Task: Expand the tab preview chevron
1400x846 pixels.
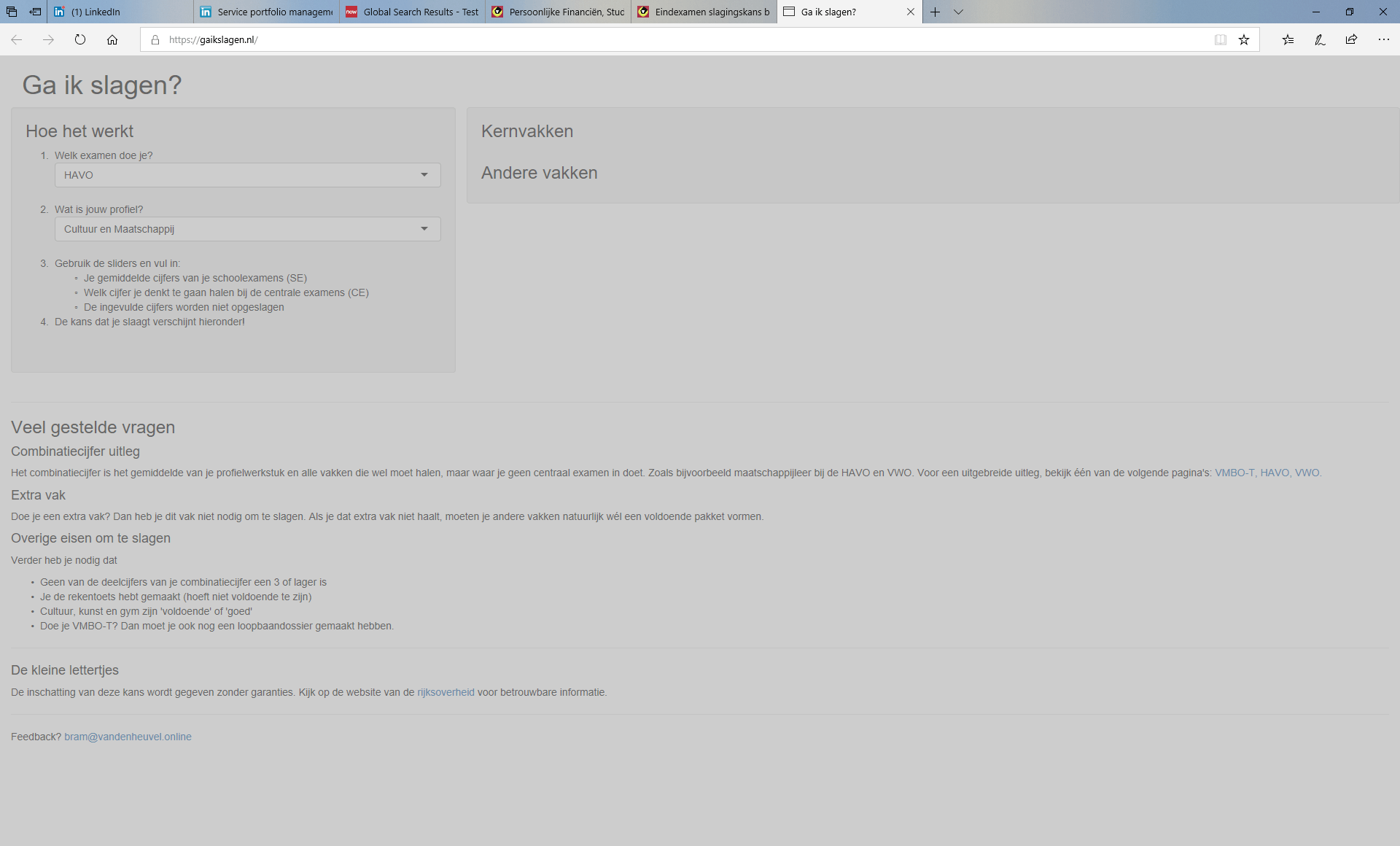Action: pos(958,12)
